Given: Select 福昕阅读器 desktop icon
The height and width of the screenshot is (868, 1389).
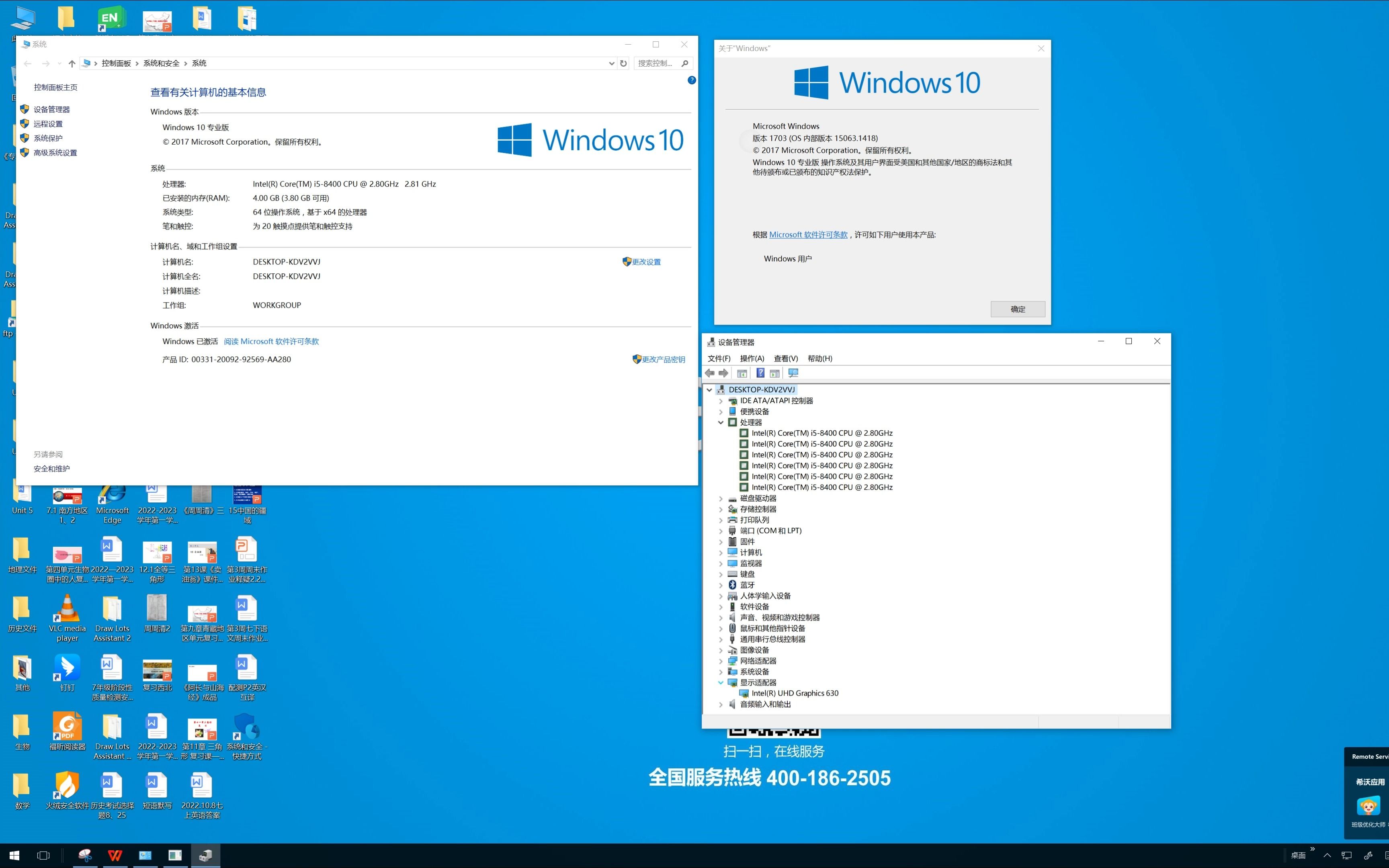Looking at the screenshot, I should click(x=67, y=732).
